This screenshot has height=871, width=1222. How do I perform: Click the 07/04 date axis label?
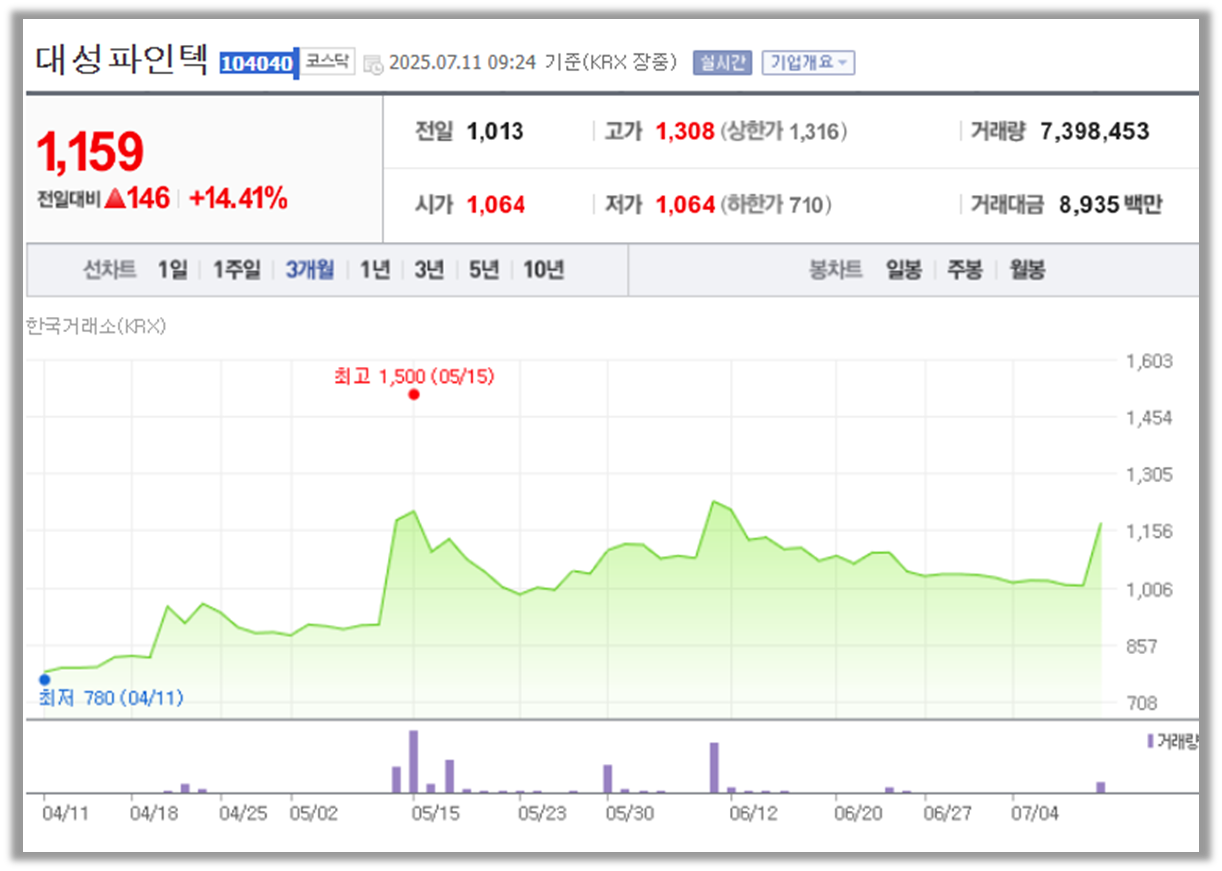[x=1033, y=813]
